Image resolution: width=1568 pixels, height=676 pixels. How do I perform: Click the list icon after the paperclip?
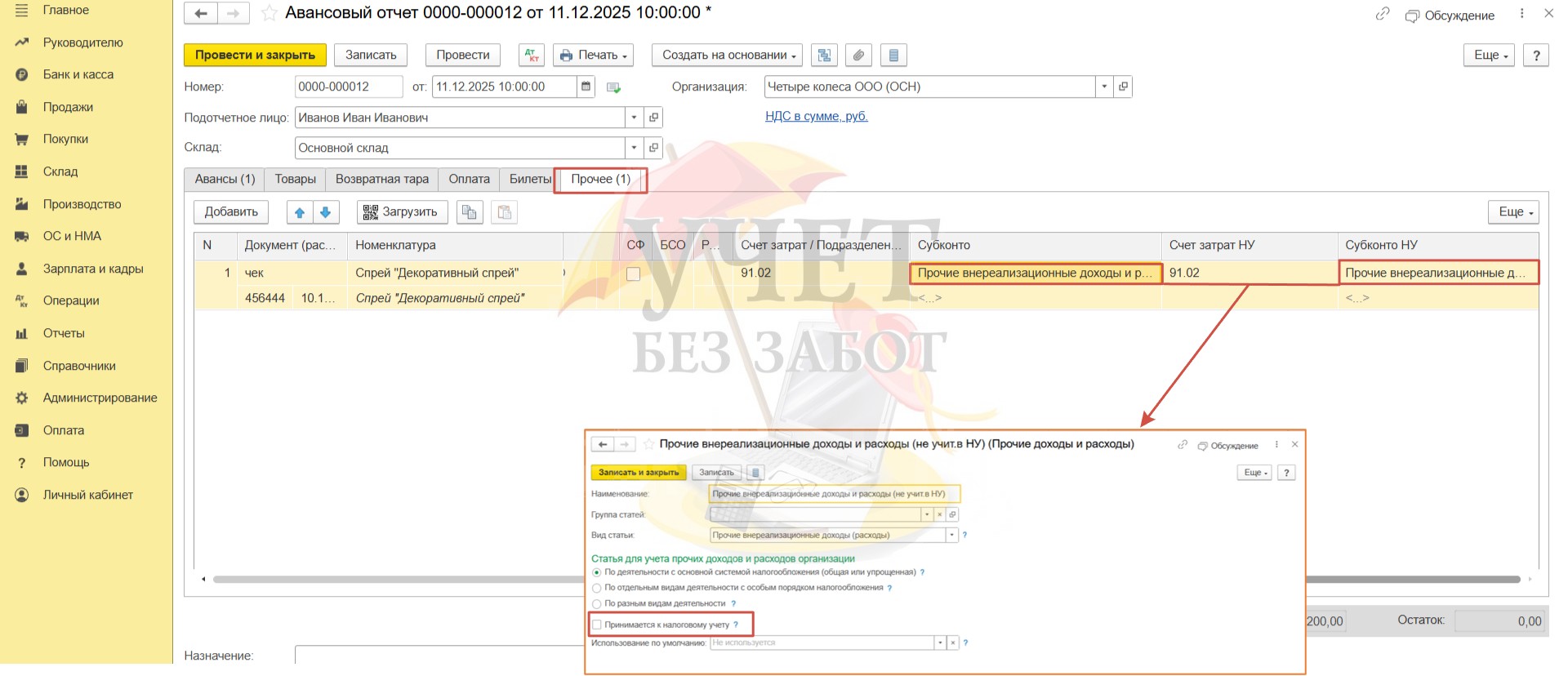pos(893,55)
